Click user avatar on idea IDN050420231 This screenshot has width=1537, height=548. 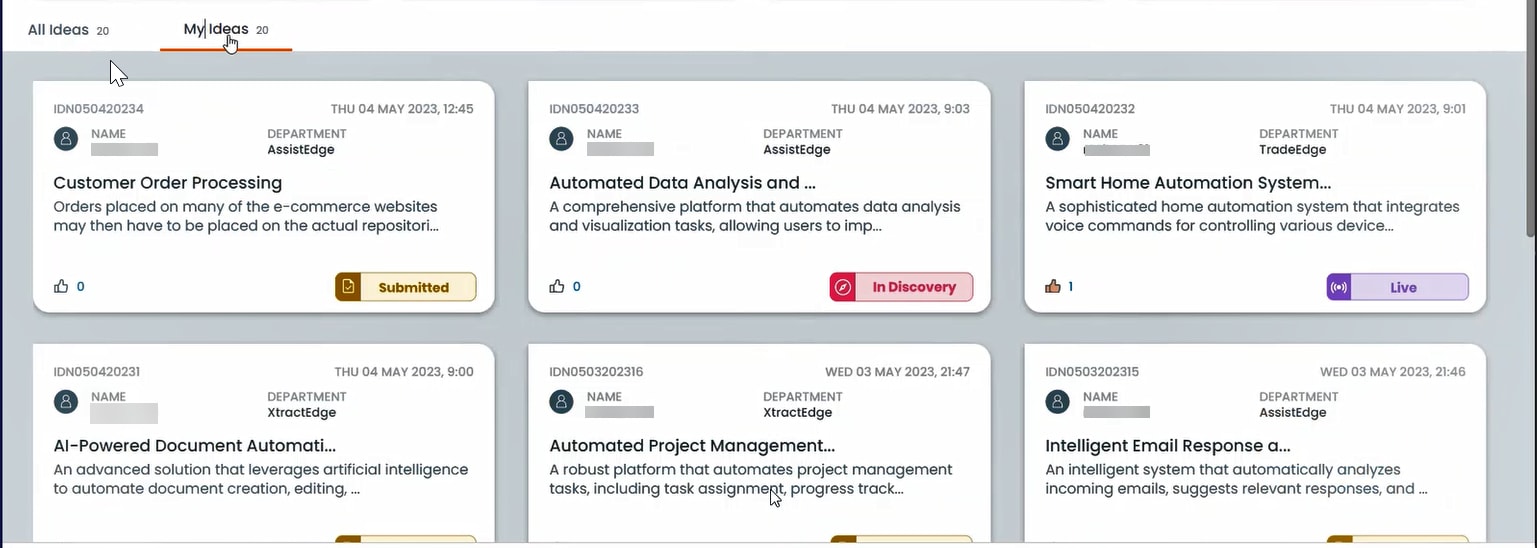click(66, 402)
